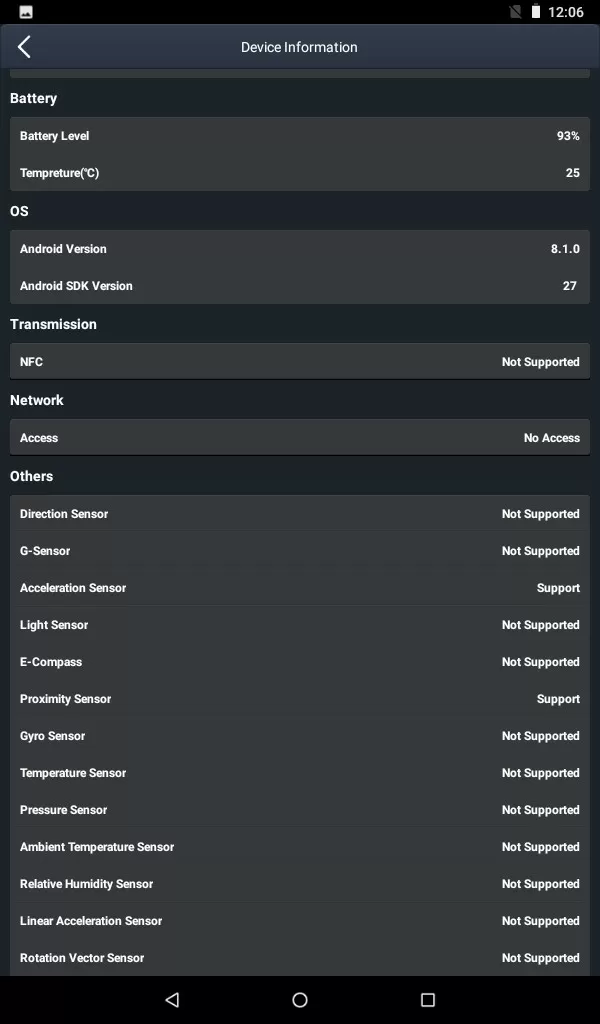Tap the Android back navigation triangle
This screenshot has height=1024, width=600.
pos(172,1000)
